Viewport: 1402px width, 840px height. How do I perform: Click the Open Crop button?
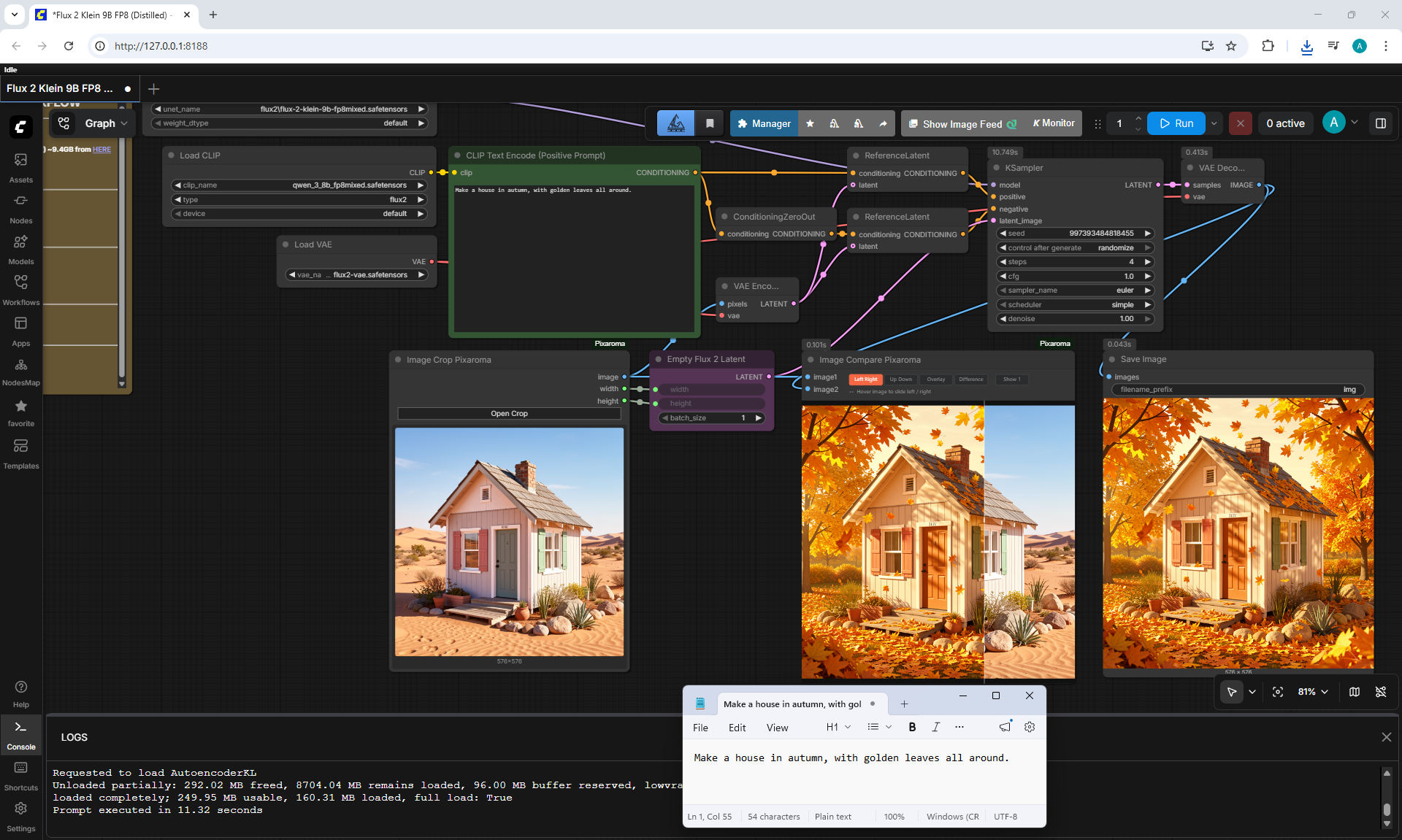coord(509,414)
